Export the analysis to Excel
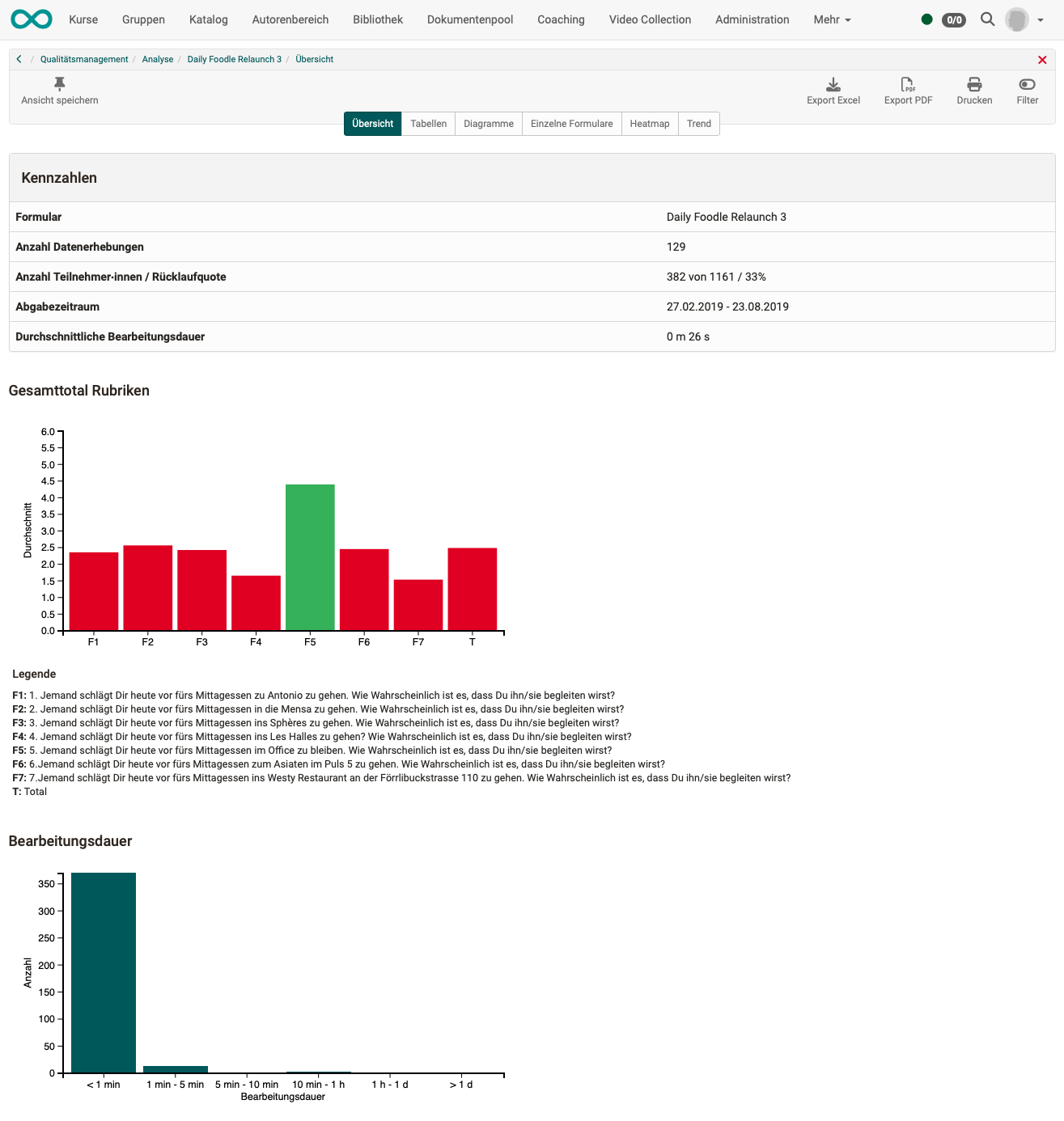The height and width of the screenshot is (1121, 1064). (833, 90)
